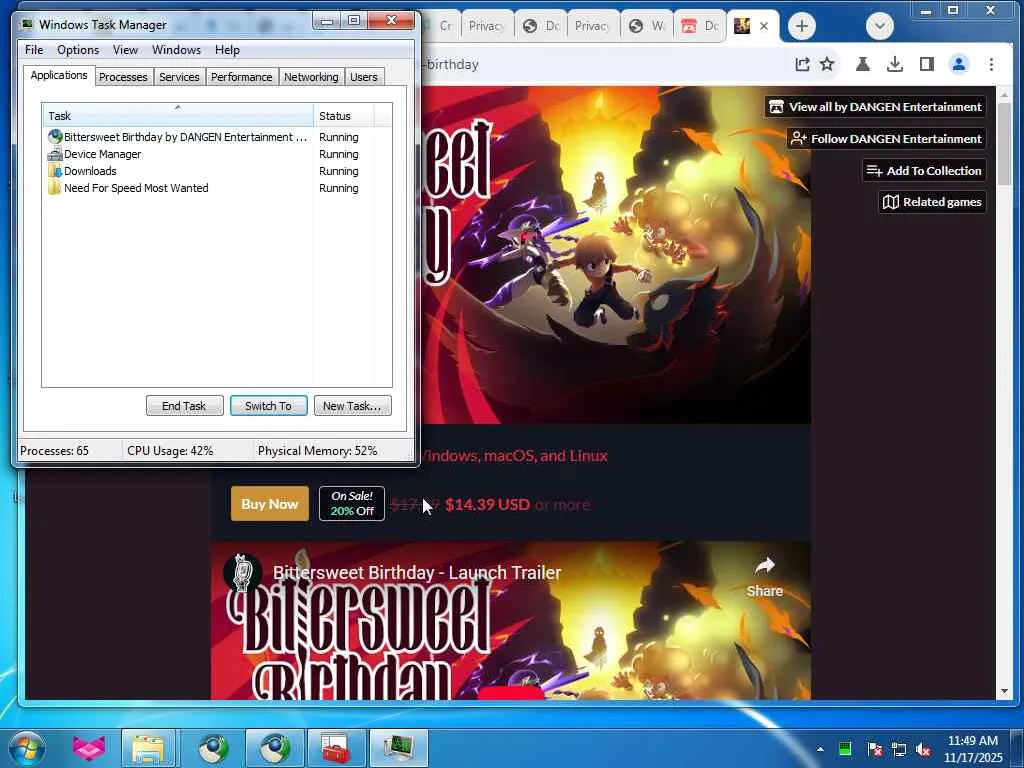This screenshot has width=1024, height=768.
Task: Switch to the Processes tab
Action: (x=123, y=77)
